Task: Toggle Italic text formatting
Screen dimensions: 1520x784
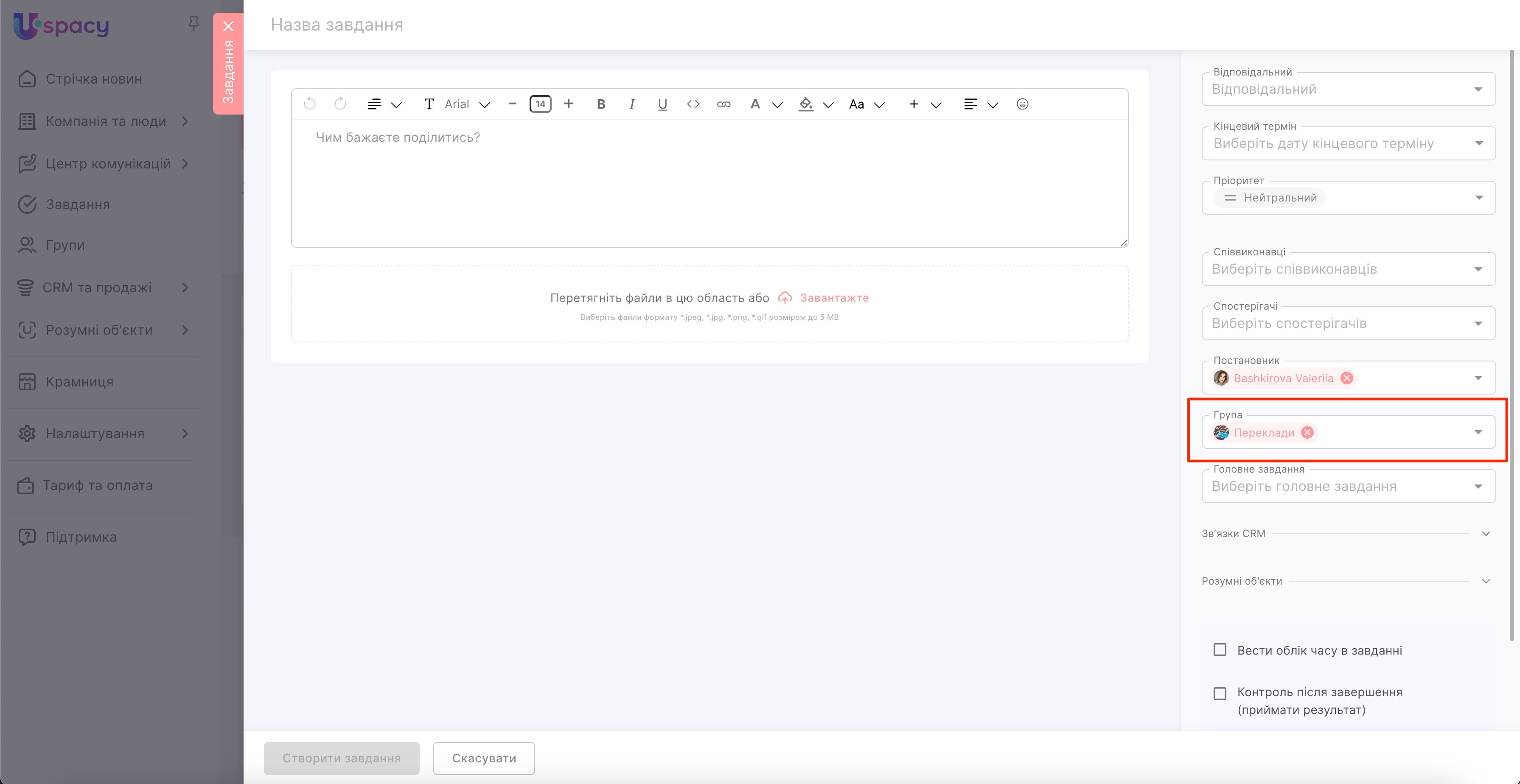Action: click(x=632, y=104)
